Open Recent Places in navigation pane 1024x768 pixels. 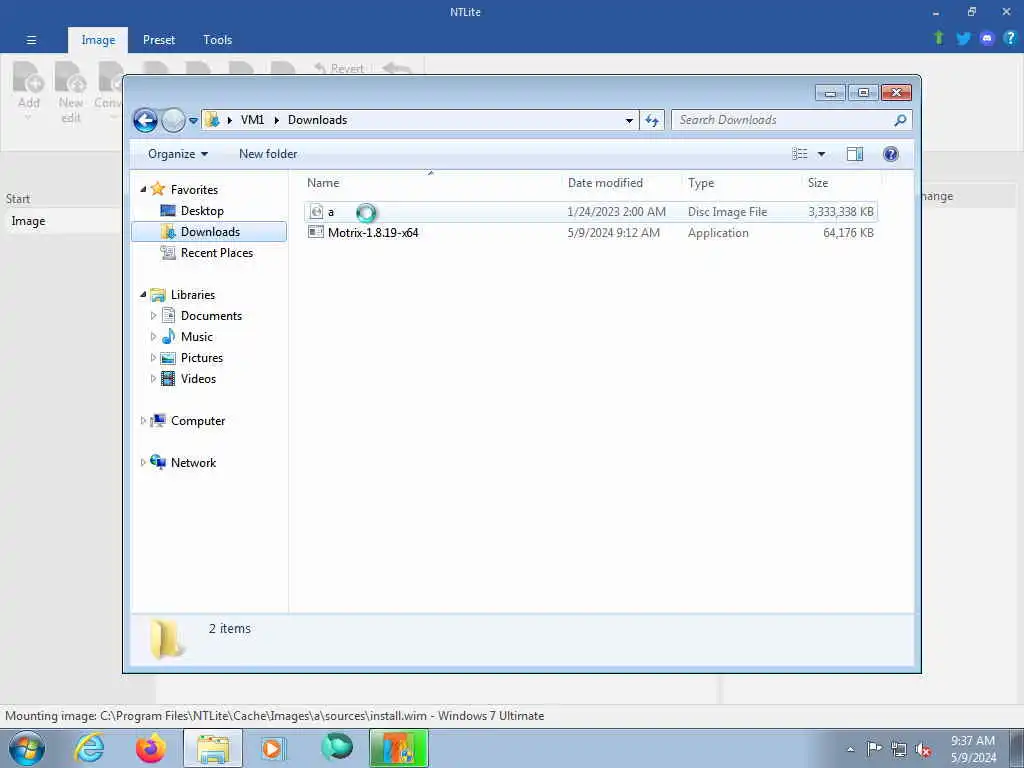coord(216,253)
